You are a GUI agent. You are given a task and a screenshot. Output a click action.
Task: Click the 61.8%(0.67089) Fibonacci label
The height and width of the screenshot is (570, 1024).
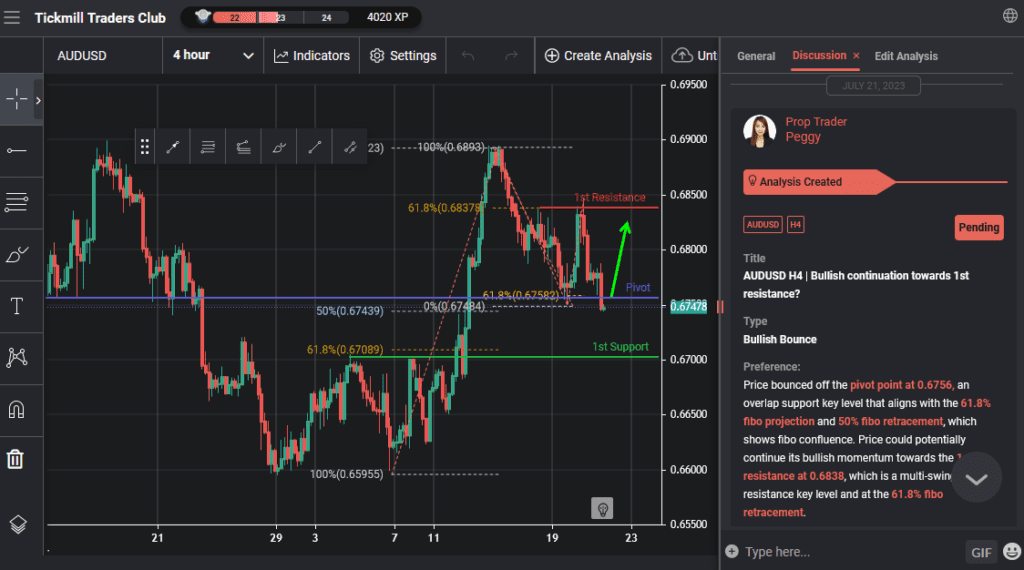(345, 350)
